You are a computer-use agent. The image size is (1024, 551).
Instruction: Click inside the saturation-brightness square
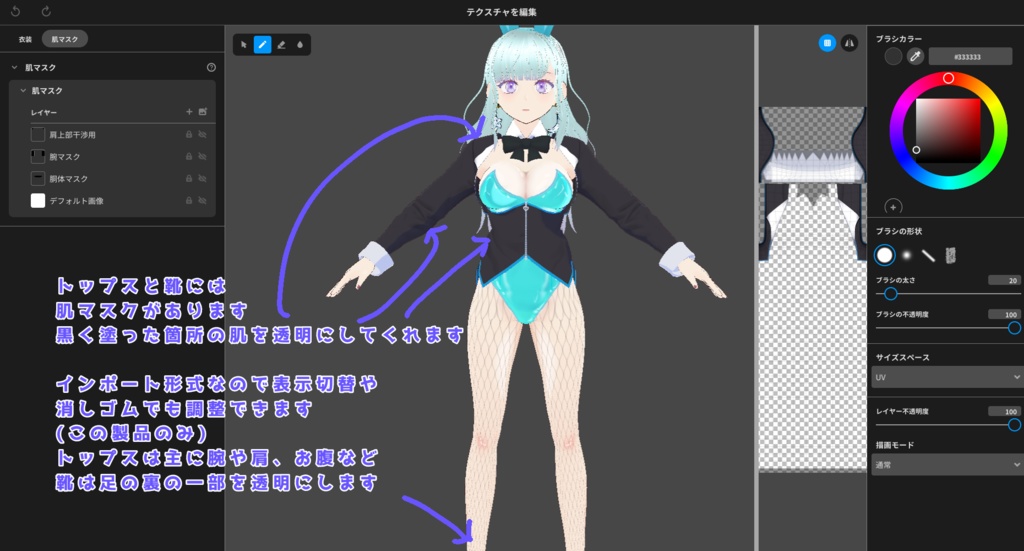948,130
